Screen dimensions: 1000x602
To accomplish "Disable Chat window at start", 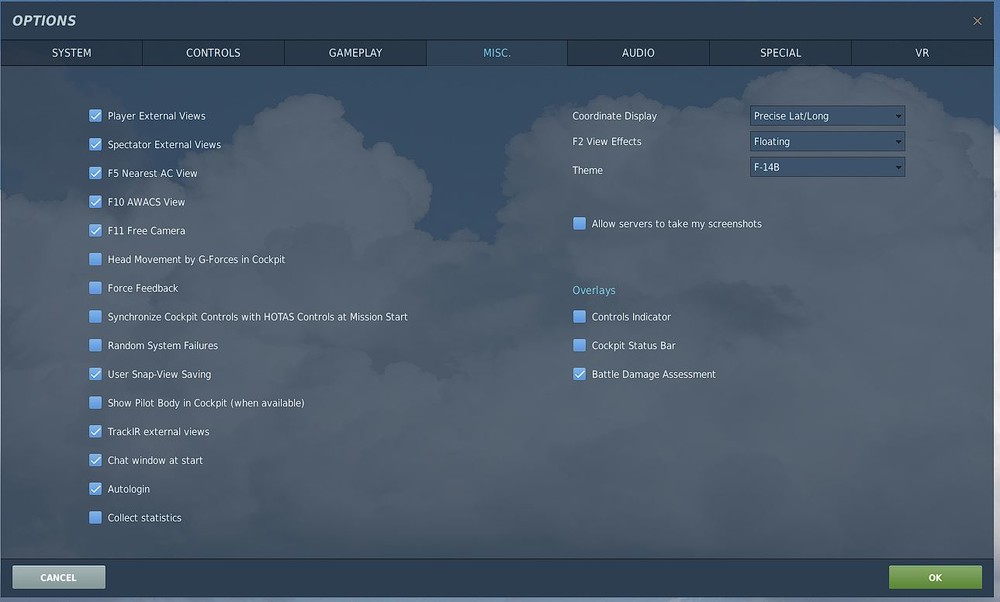I will click(95, 460).
